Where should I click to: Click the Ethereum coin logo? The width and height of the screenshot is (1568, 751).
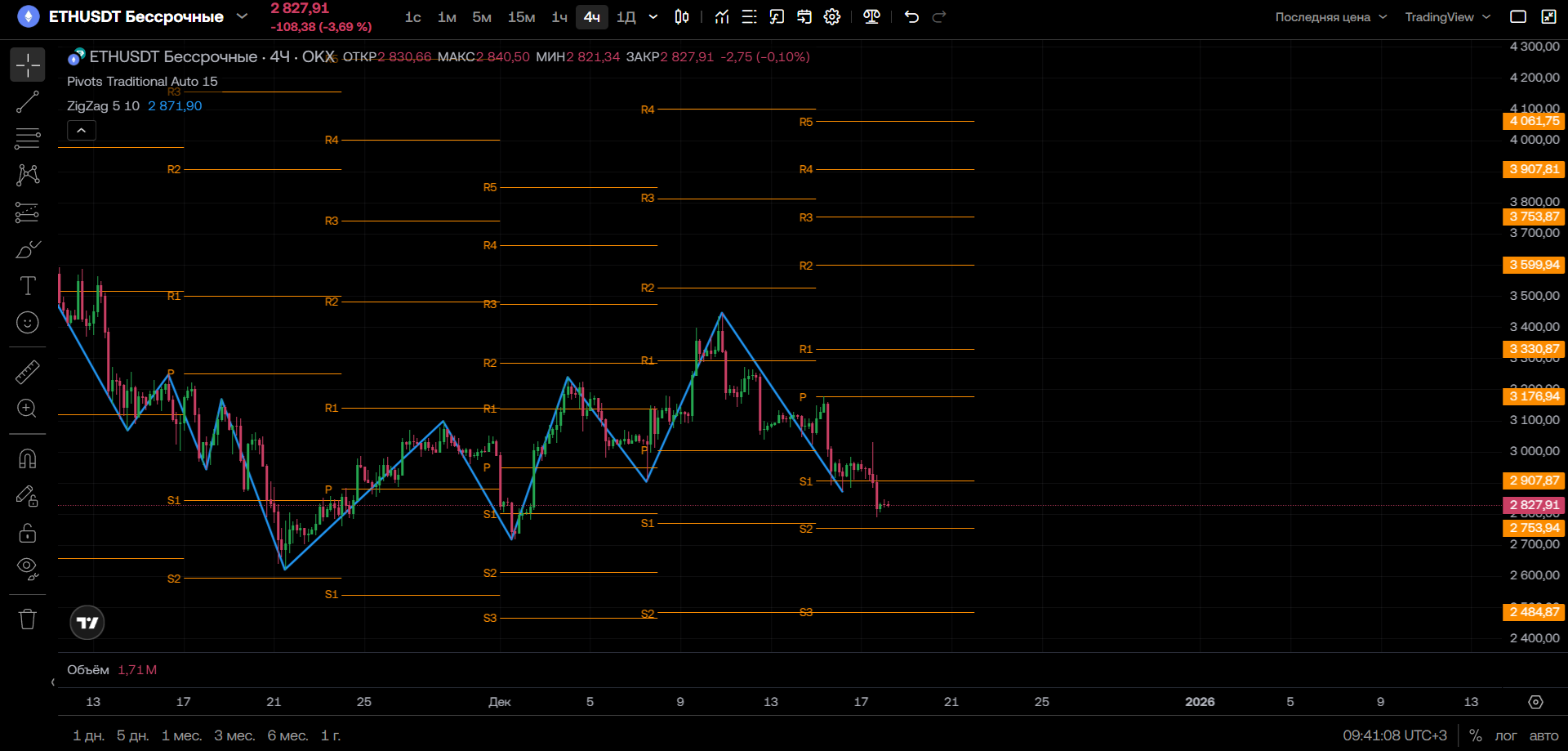point(29,16)
